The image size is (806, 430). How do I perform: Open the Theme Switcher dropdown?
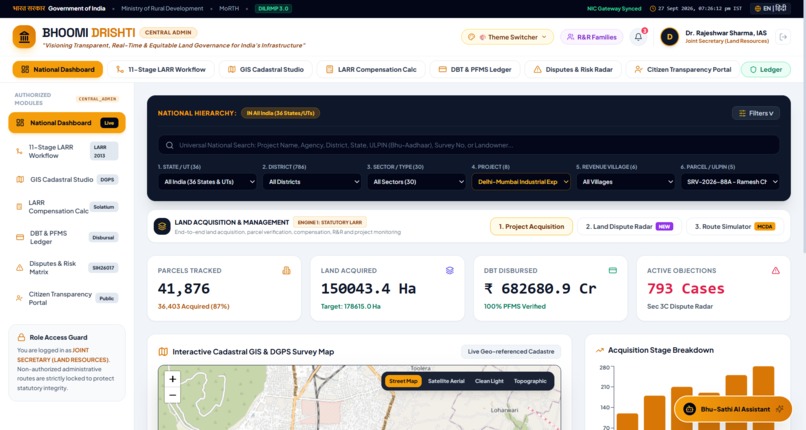tap(507, 37)
